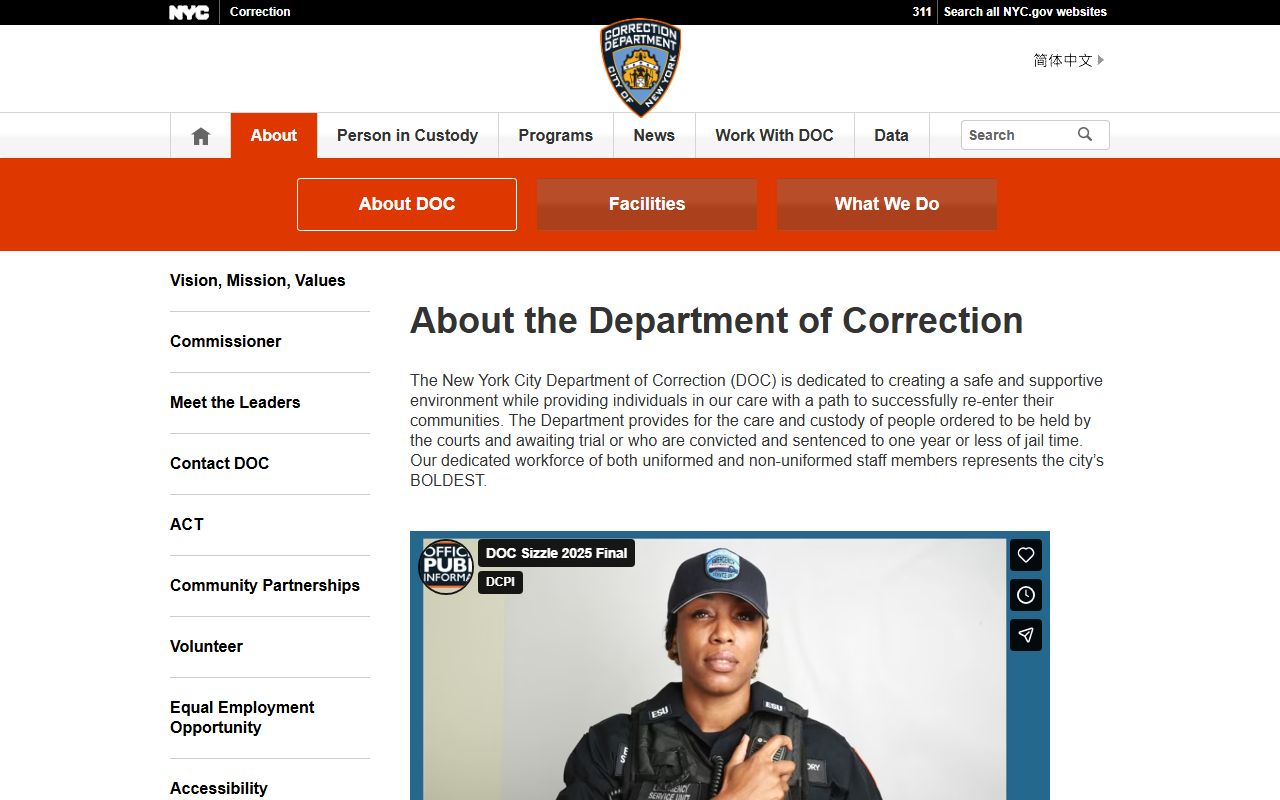The height and width of the screenshot is (800, 1280).
Task: Open the News nav tab
Action: [654, 136]
